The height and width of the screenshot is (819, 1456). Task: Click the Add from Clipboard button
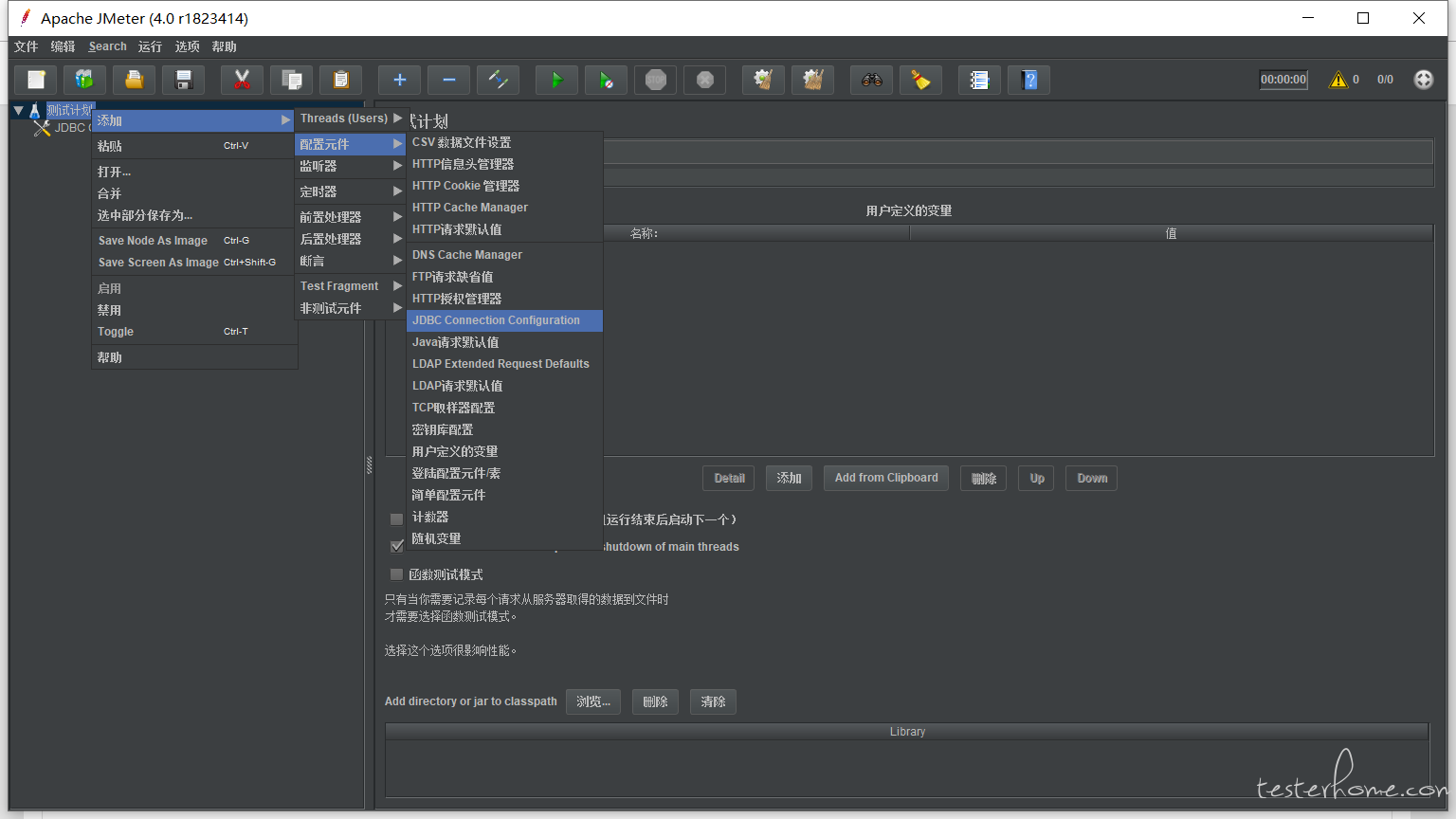pyautogui.click(x=886, y=478)
